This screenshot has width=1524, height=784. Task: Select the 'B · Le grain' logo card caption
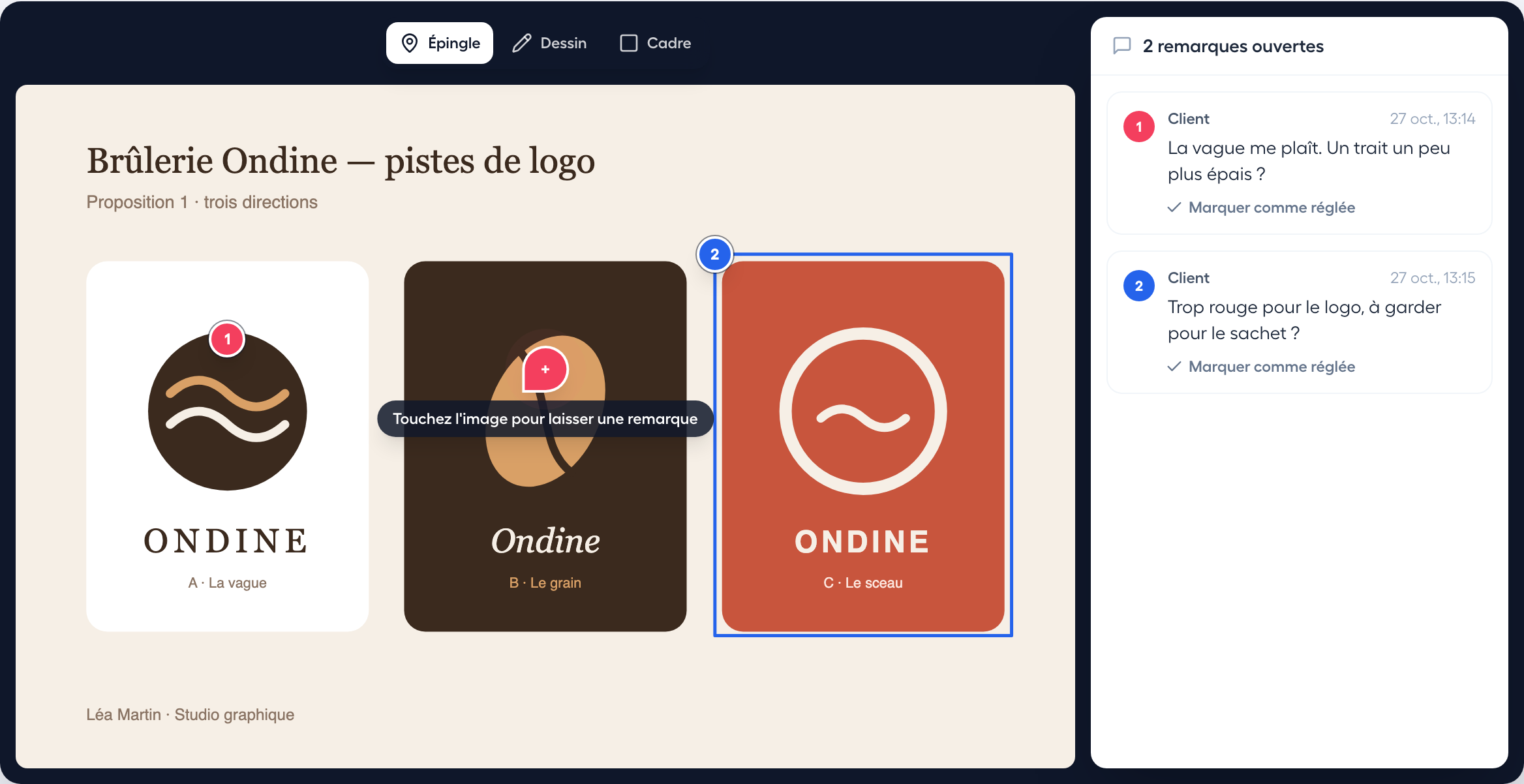coord(545,582)
